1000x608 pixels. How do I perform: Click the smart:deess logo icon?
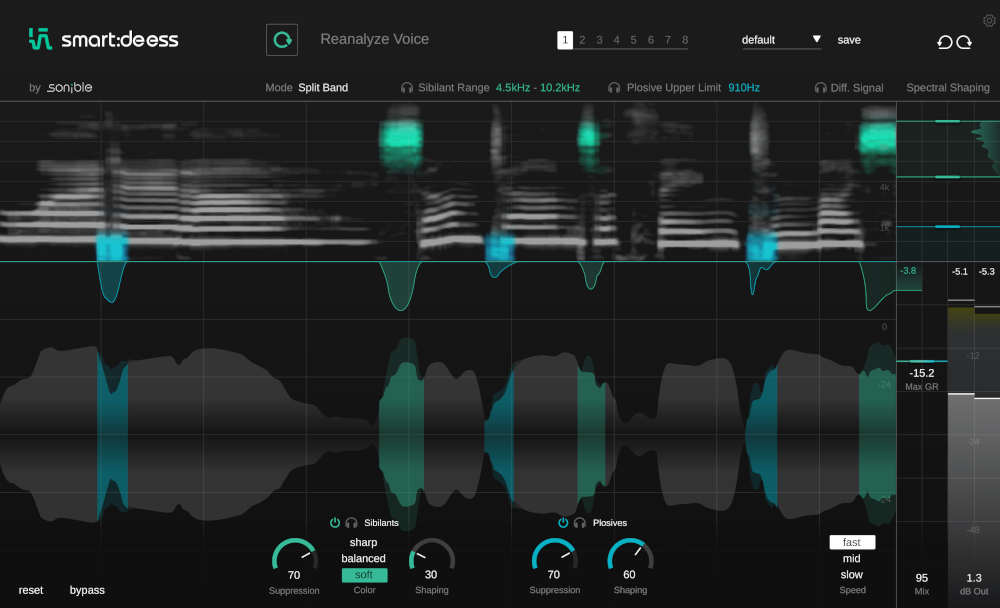tap(38, 38)
